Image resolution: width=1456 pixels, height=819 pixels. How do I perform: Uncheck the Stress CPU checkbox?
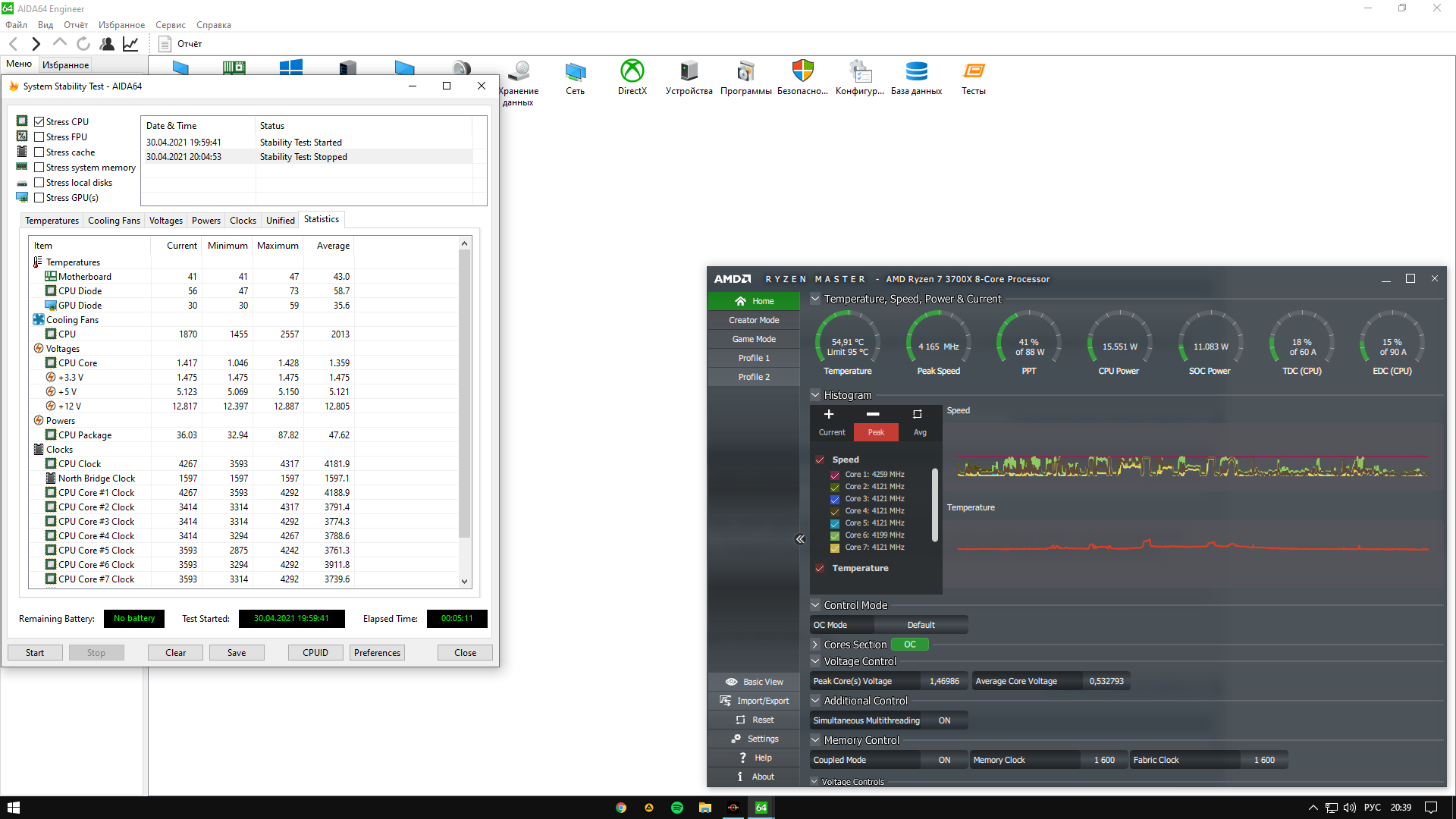pos(39,122)
